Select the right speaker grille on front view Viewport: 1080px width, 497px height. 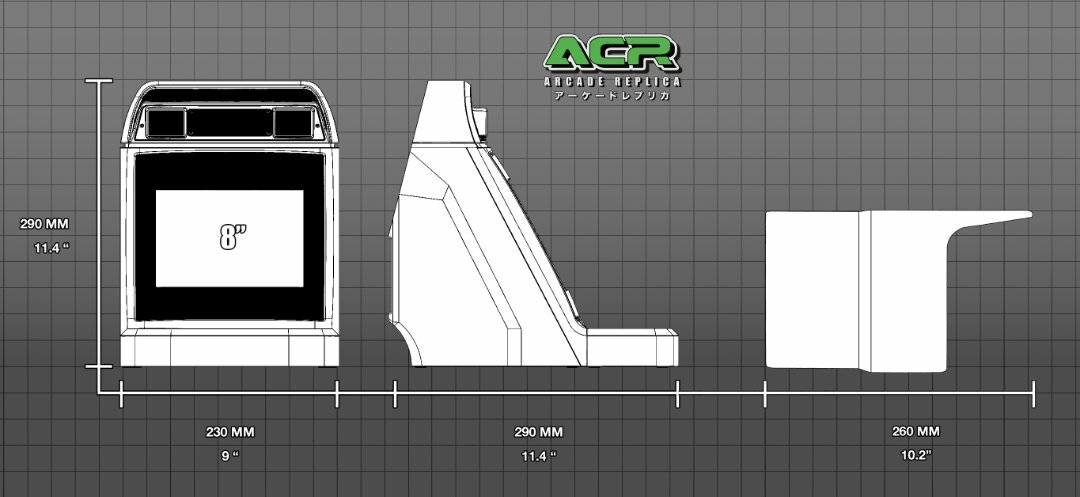[x=291, y=122]
